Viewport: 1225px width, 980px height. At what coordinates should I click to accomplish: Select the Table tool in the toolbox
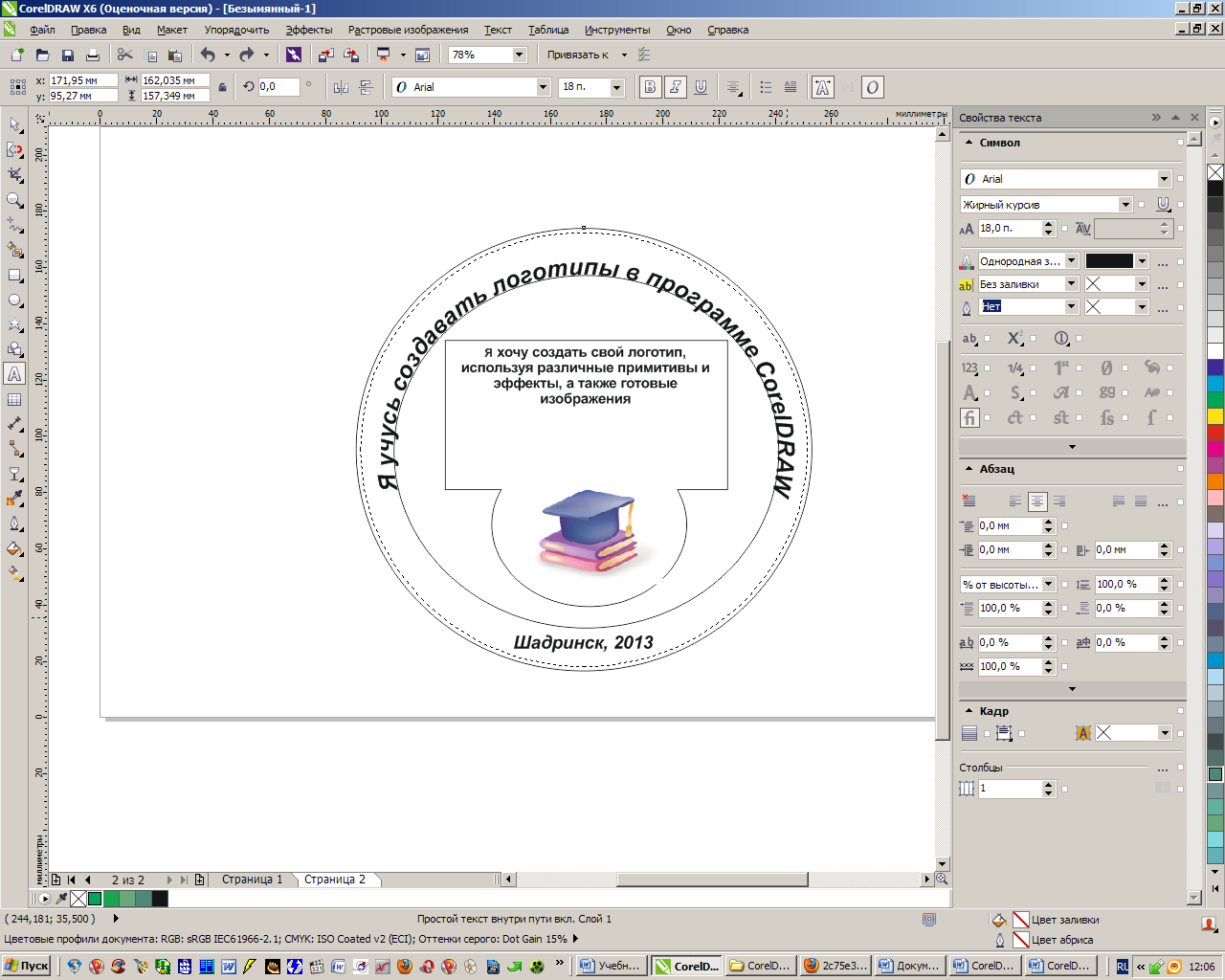(14, 399)
